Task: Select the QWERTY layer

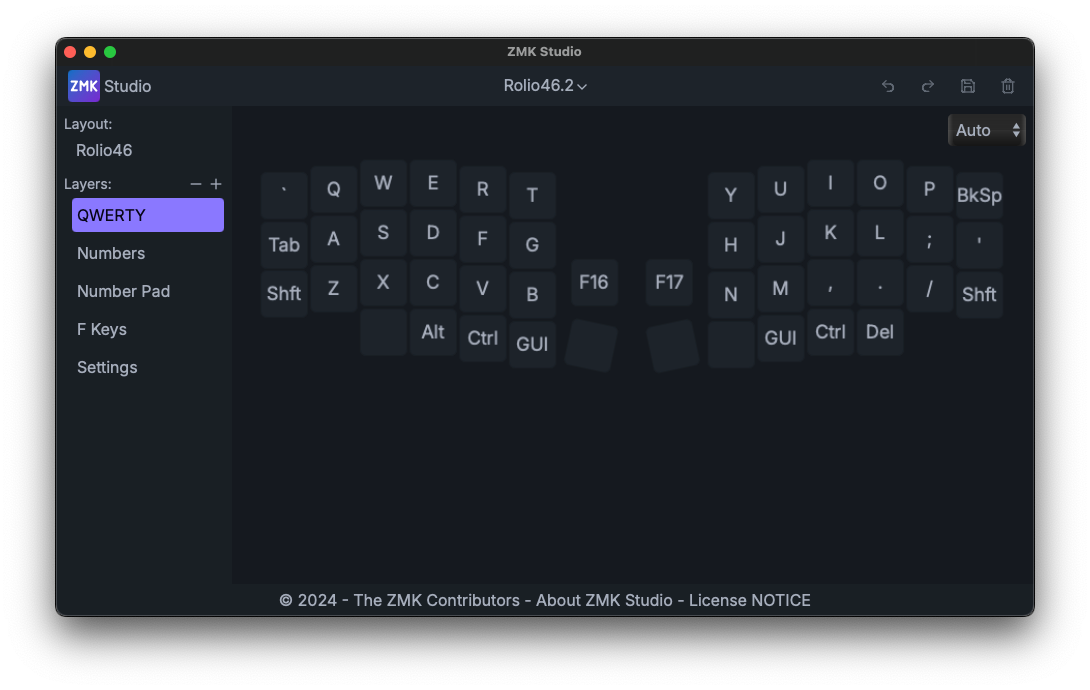Action: point(148,215)
